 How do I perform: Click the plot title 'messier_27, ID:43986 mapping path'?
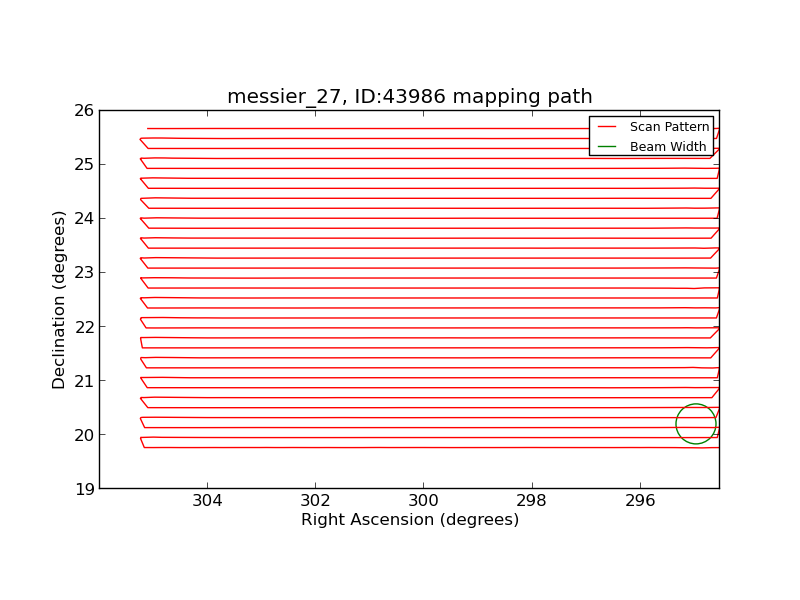point(410,96)
